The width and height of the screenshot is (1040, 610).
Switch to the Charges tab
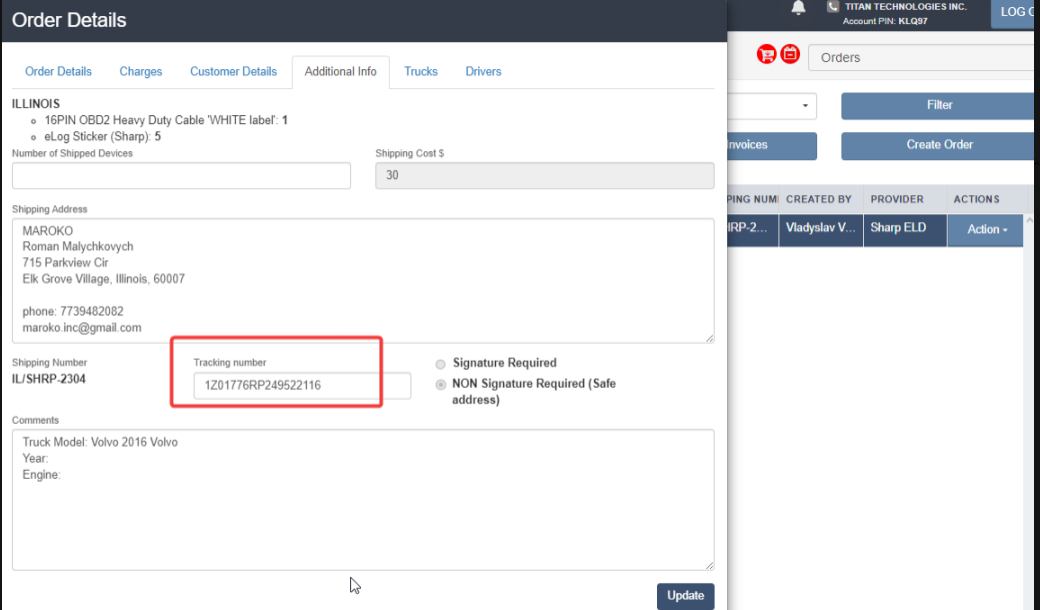click(141, 72)
